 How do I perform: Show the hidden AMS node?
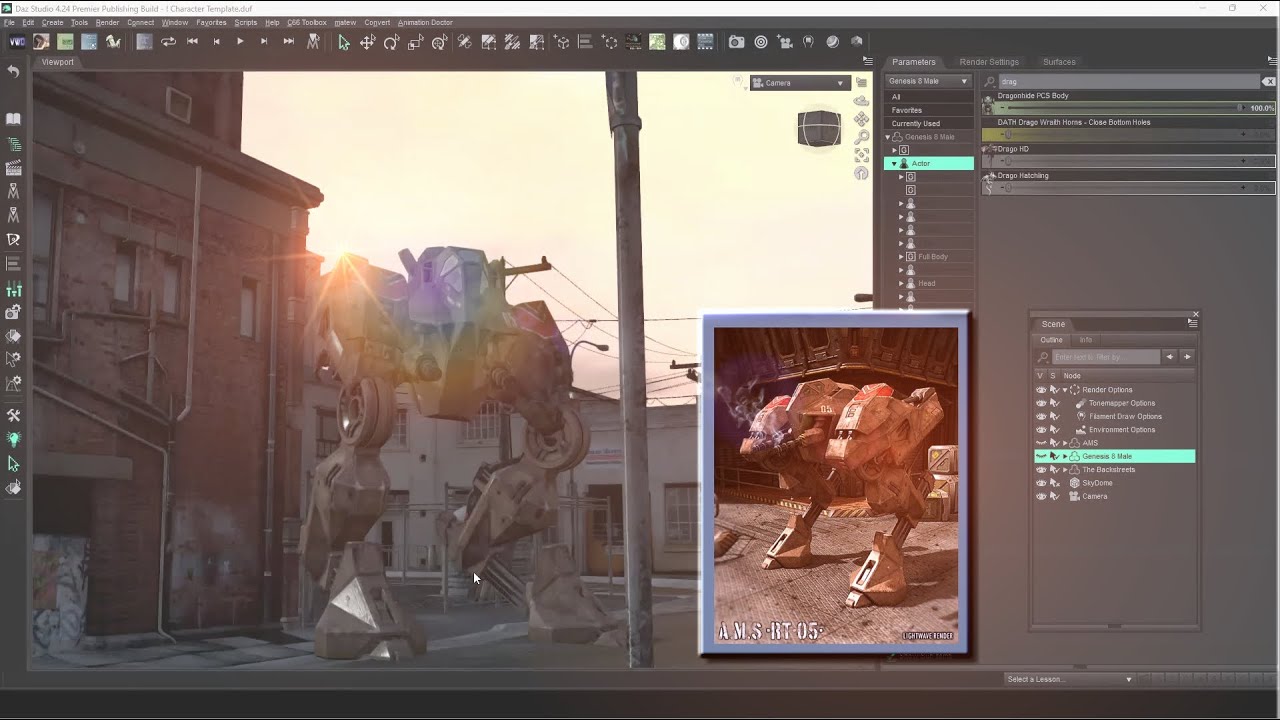pos(1041,443)
